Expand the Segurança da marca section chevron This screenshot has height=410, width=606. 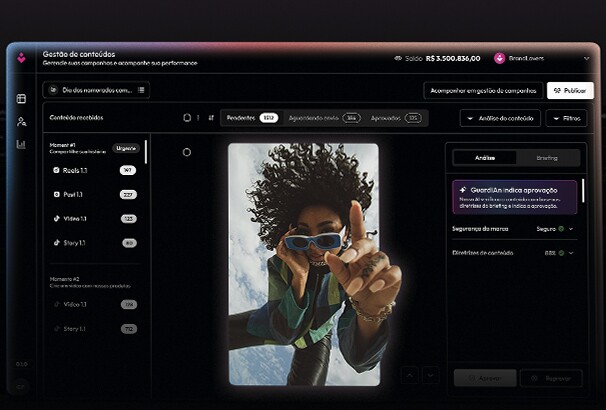pos(571,229)
